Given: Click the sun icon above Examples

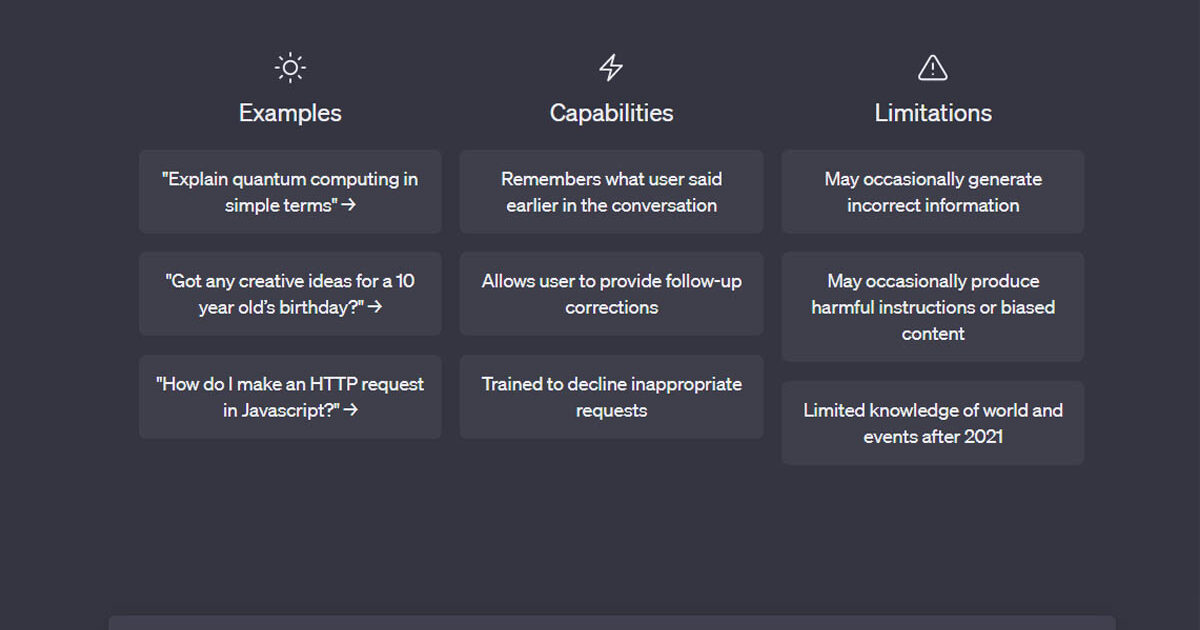Looking at the screenshot, I should pyautogui.click(x=290, y=68).
